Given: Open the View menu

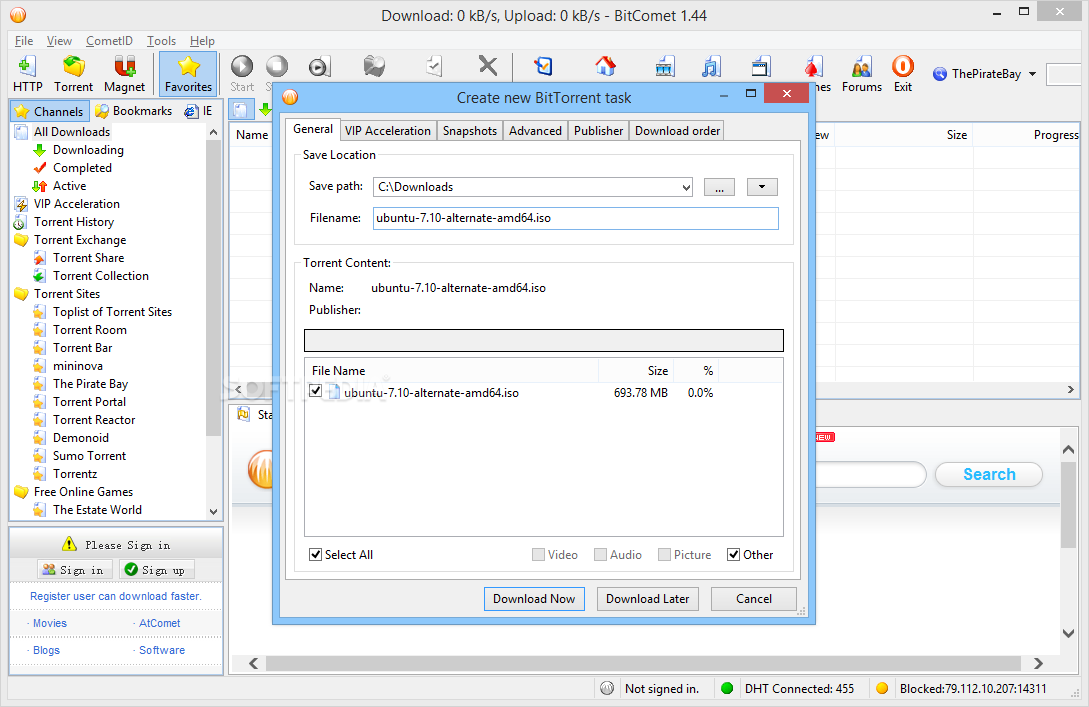Looking at the screenshot, I should pos(59,41).
